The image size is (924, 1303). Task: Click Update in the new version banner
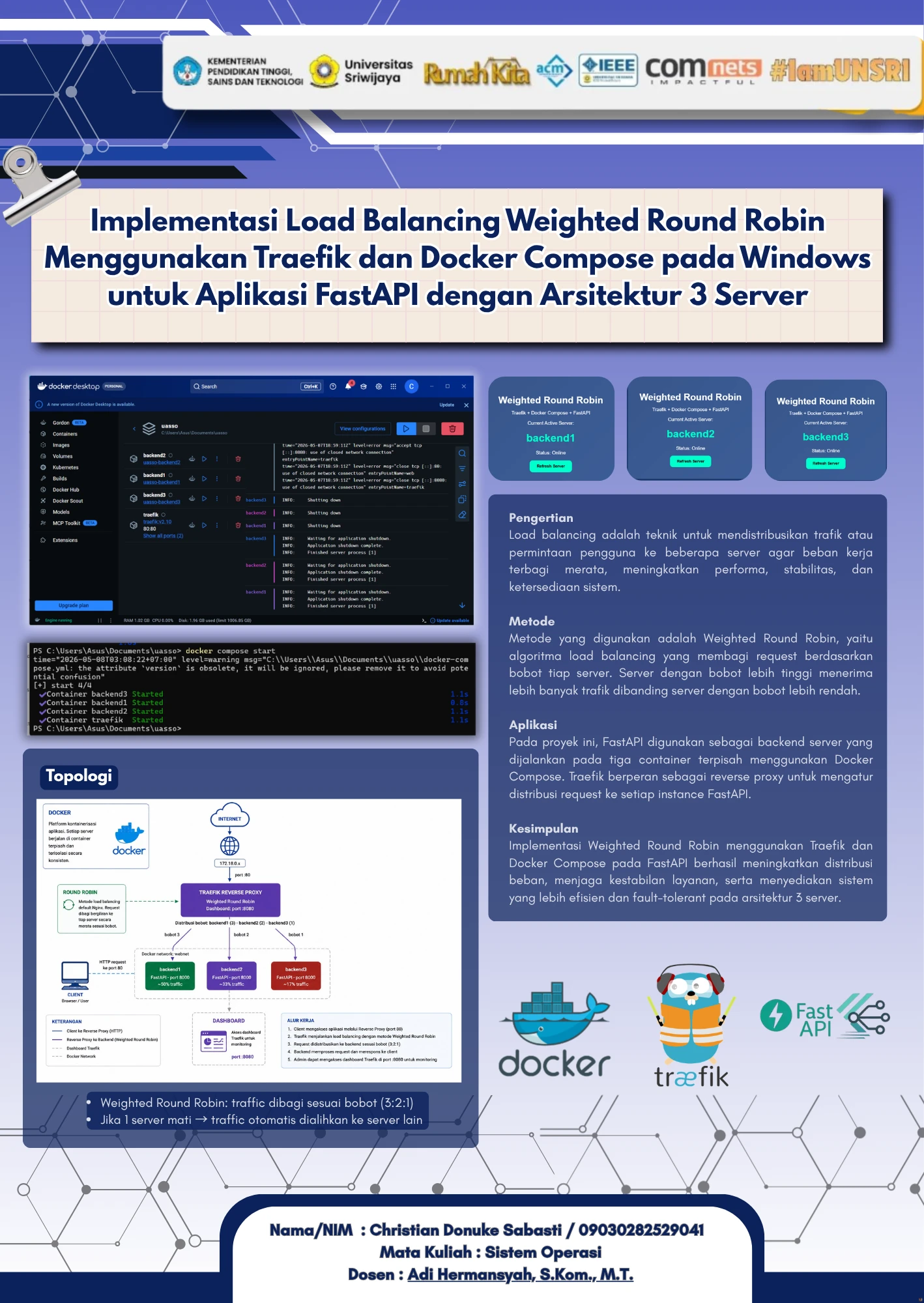click(446, 405)
